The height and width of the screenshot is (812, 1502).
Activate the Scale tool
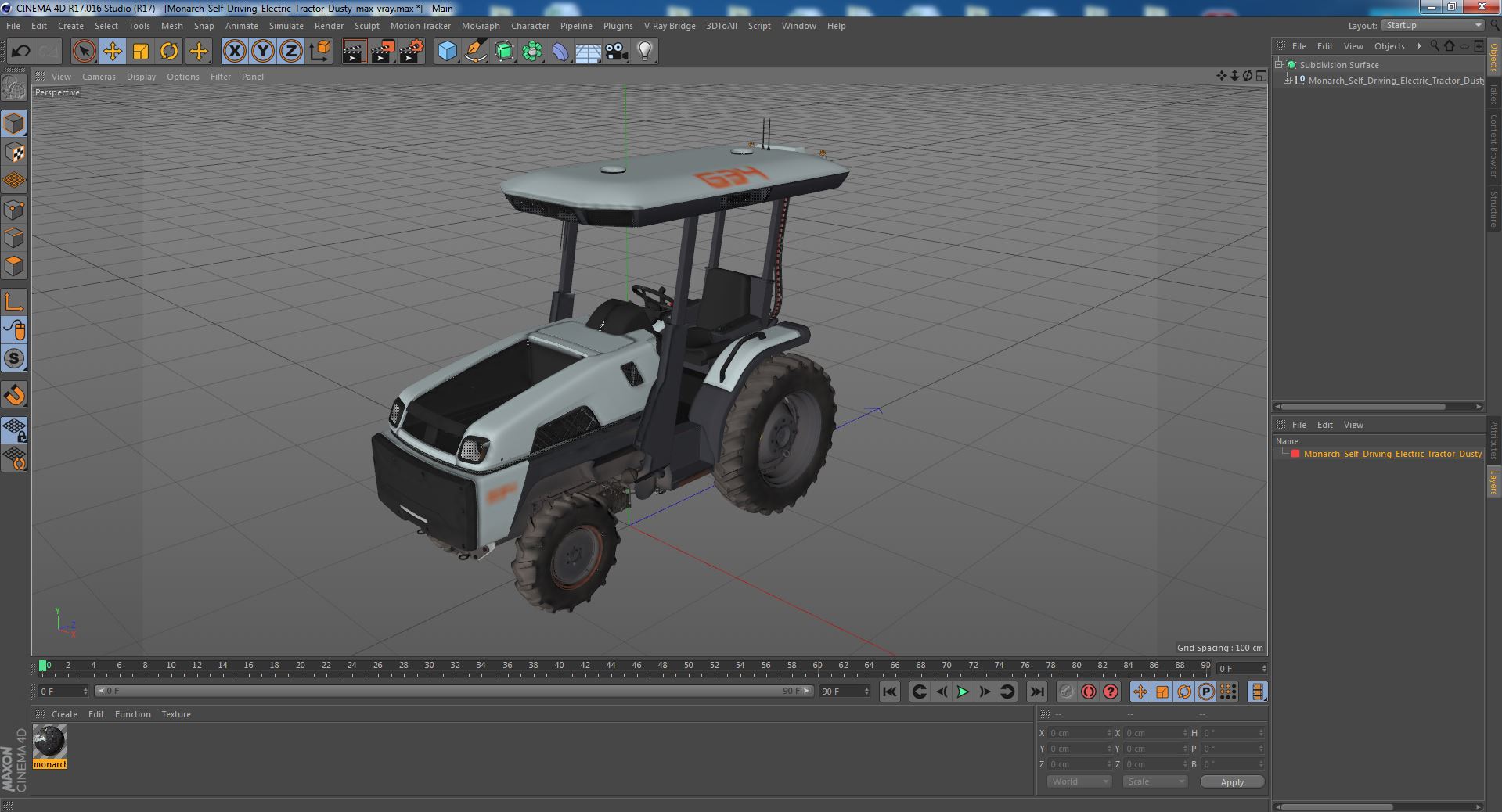point(141,52)
